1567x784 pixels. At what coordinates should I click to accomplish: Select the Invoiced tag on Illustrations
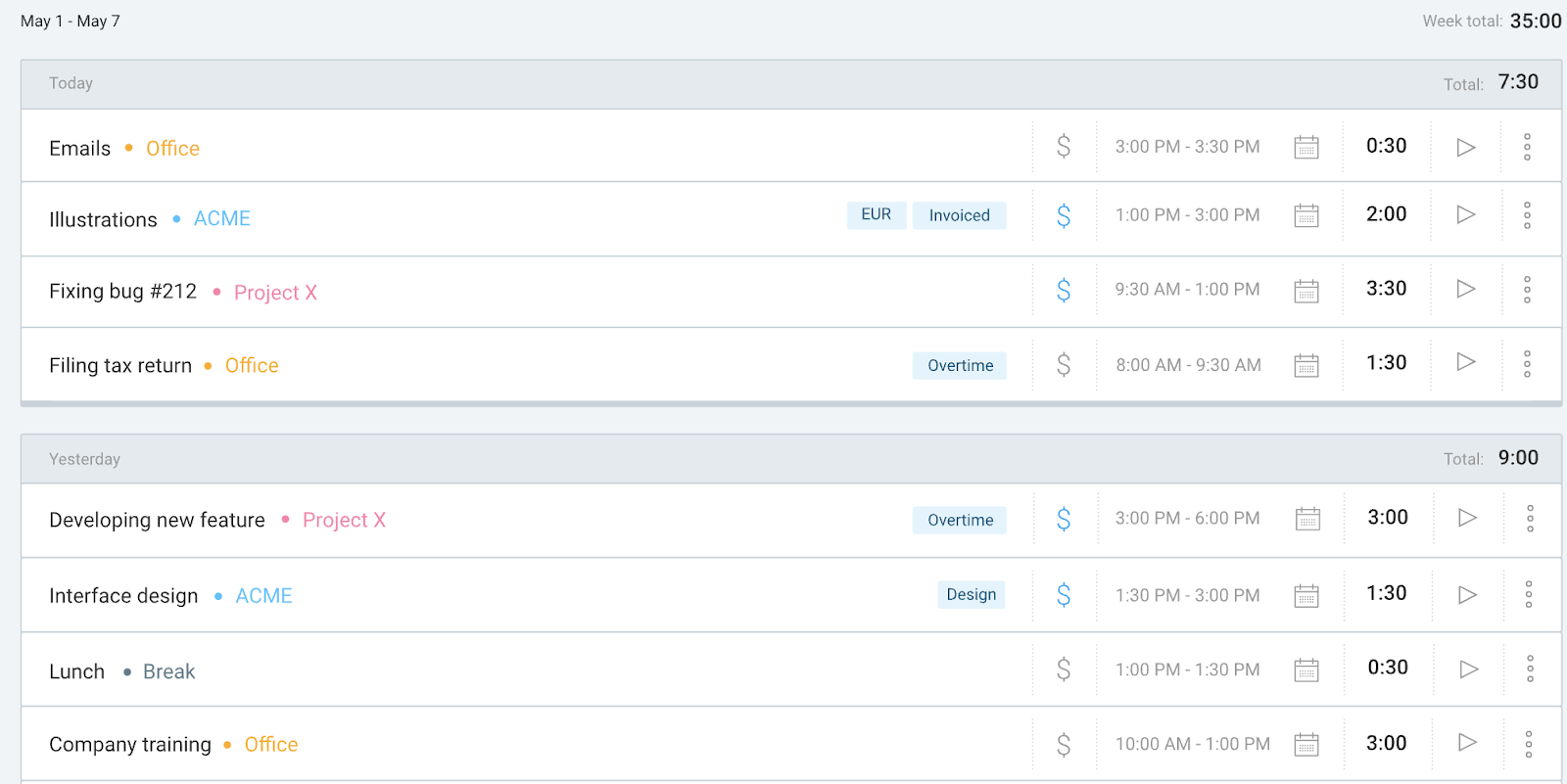959,215
